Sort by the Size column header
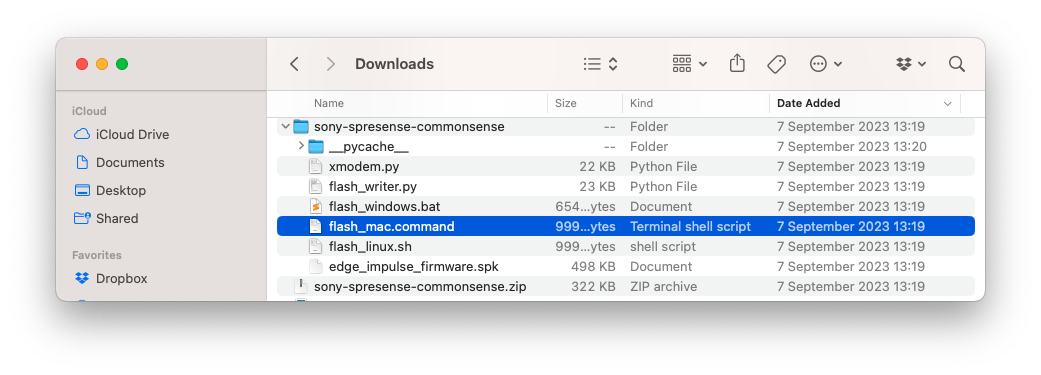The width and height of the screenshot is (1041, 375). pos(566,104)
